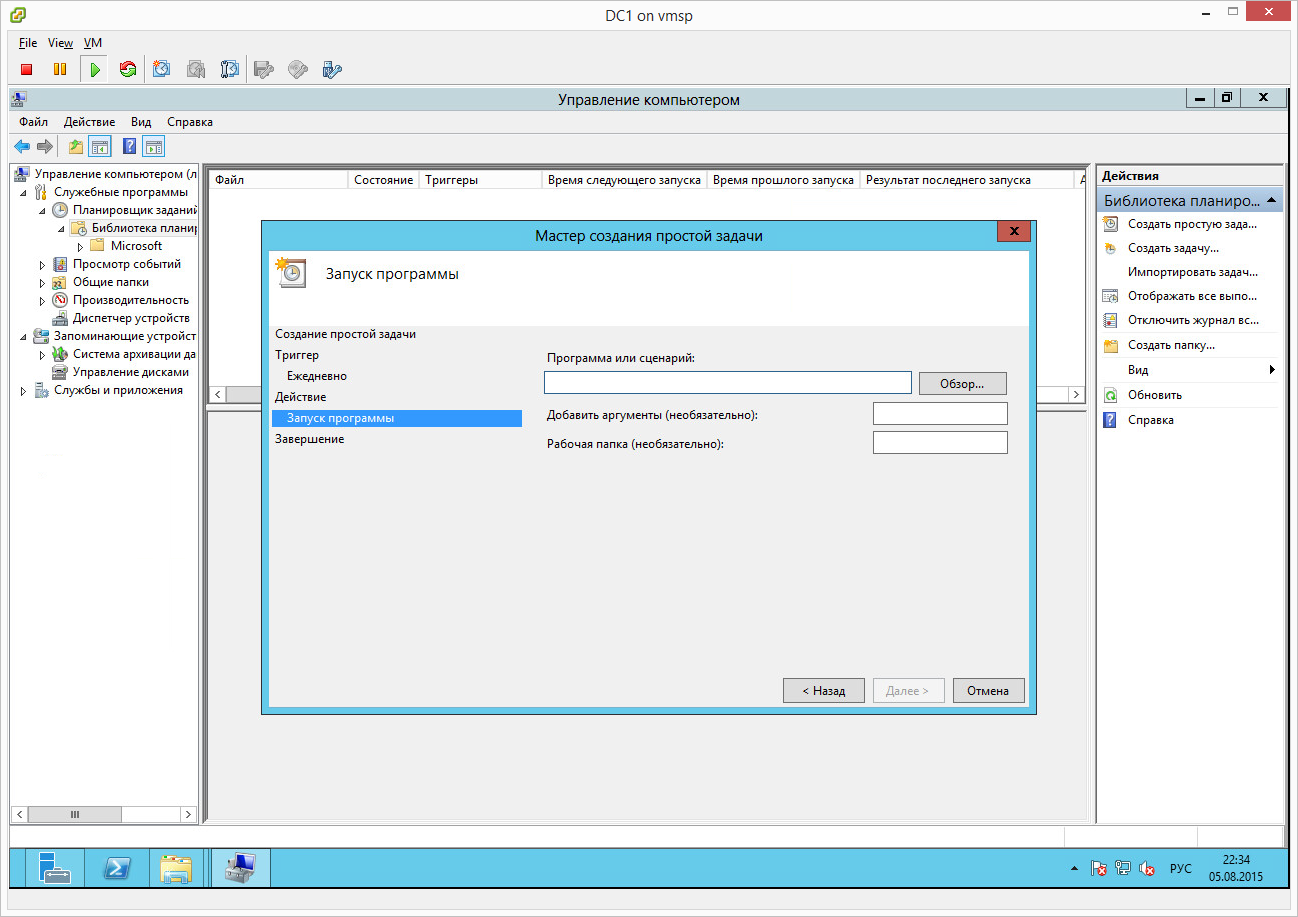
Task: Click the network tray icon
Action: click(x=1123, y=868)
